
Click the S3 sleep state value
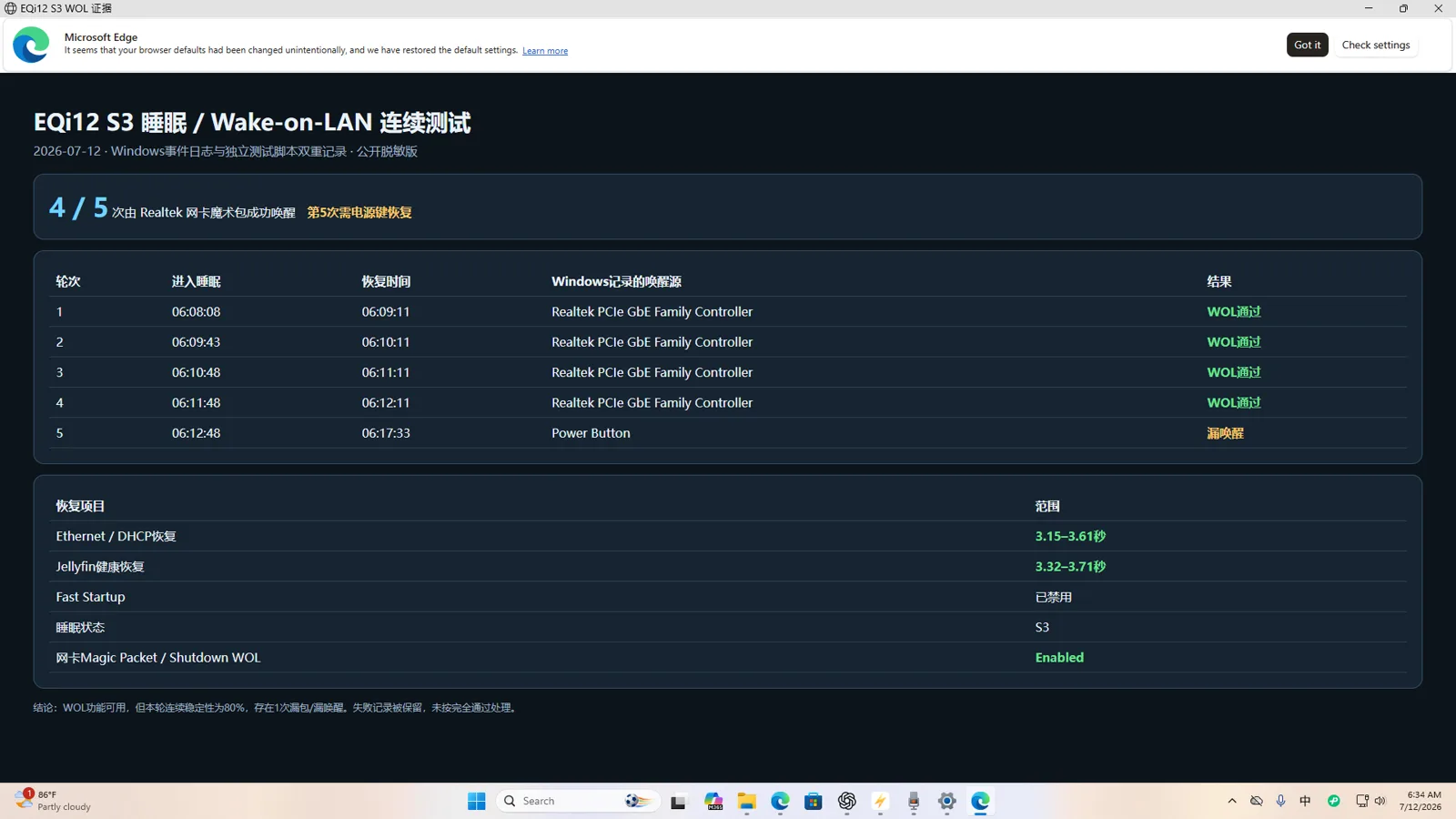[x=1042, y=627]
